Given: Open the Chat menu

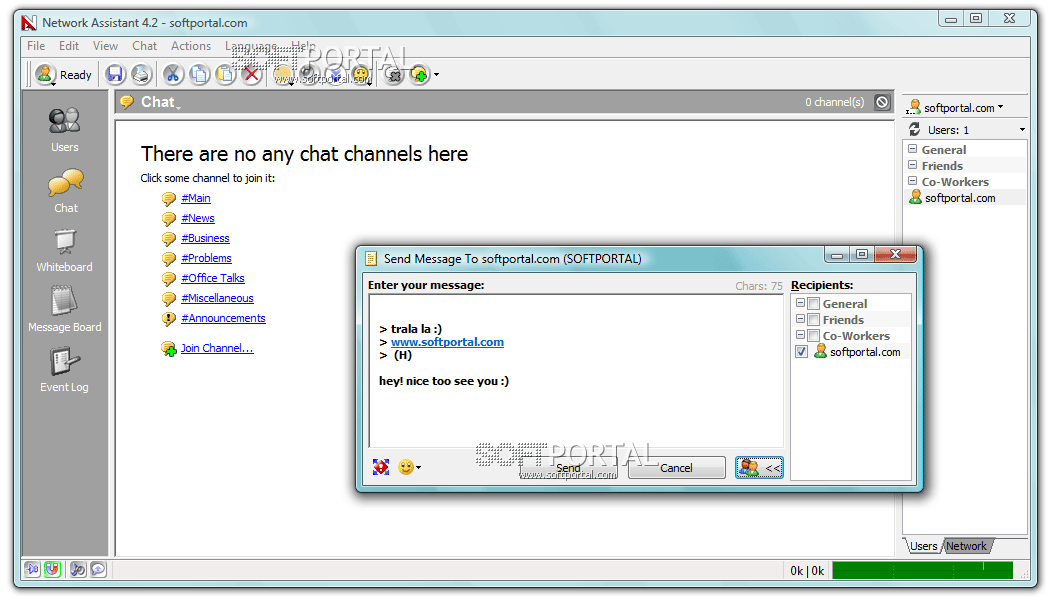Looking at the screenshot, I should click(x=144, y=46).
